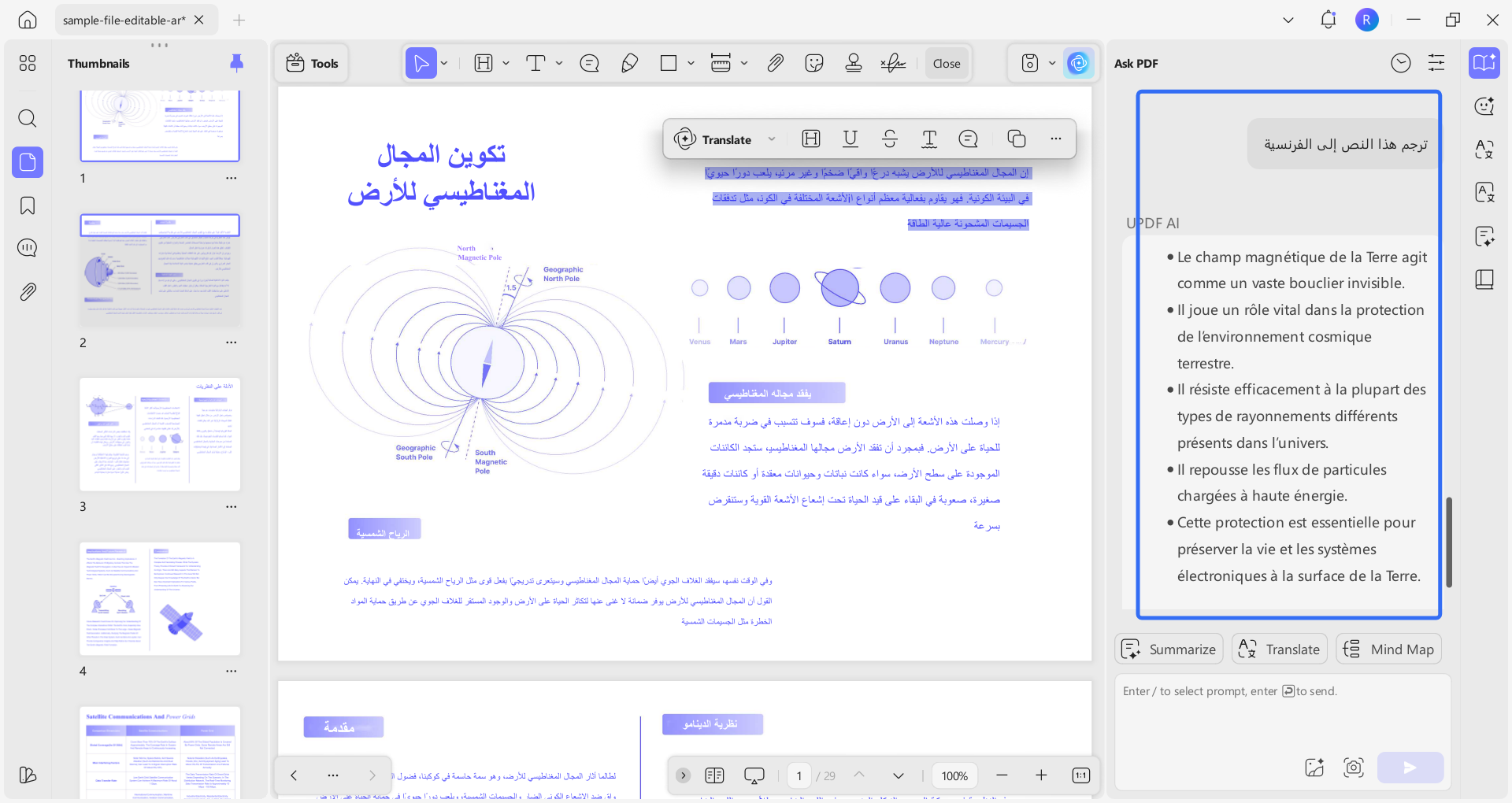Open the thumbnails grid view icon
Image resolution: width=1512 pixels, height=803 pixels.
coord(28,63)
